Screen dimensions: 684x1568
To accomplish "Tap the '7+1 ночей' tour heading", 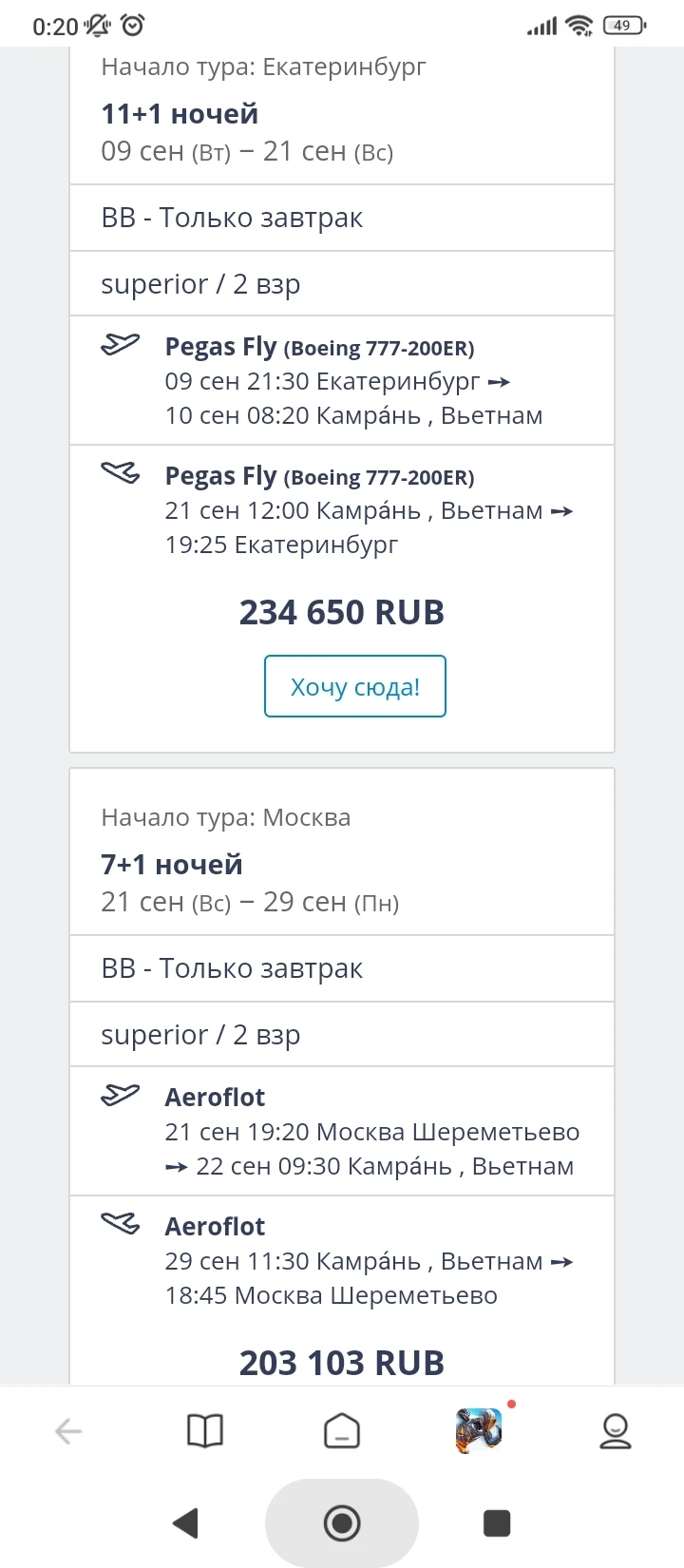I will pos(172,865).
